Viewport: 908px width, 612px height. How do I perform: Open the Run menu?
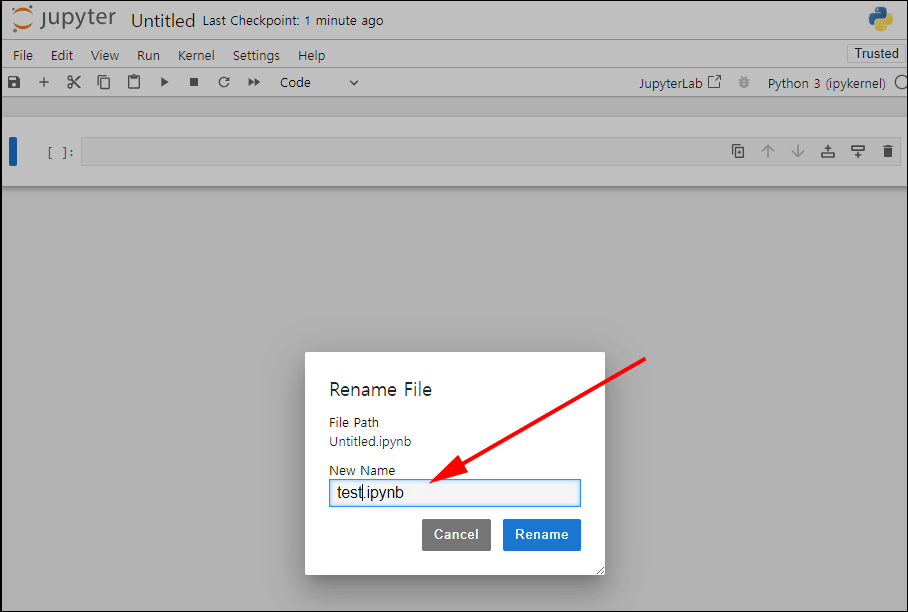(x=148, y=56)
